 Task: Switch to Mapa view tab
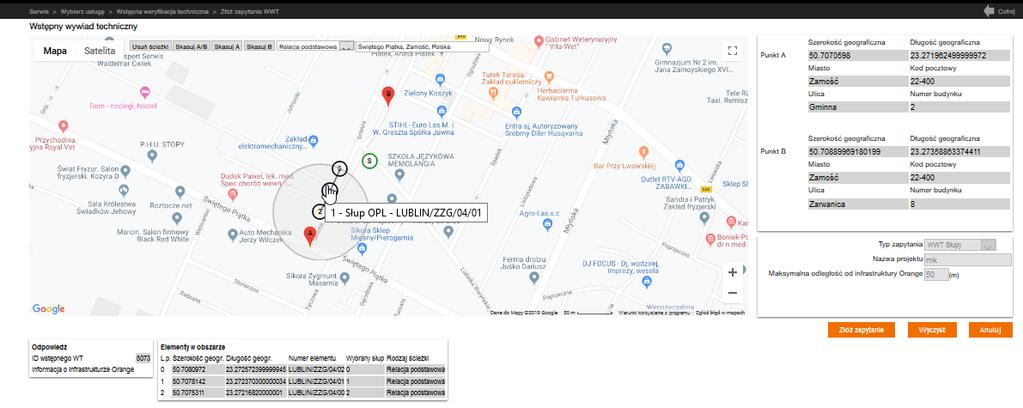55,51
